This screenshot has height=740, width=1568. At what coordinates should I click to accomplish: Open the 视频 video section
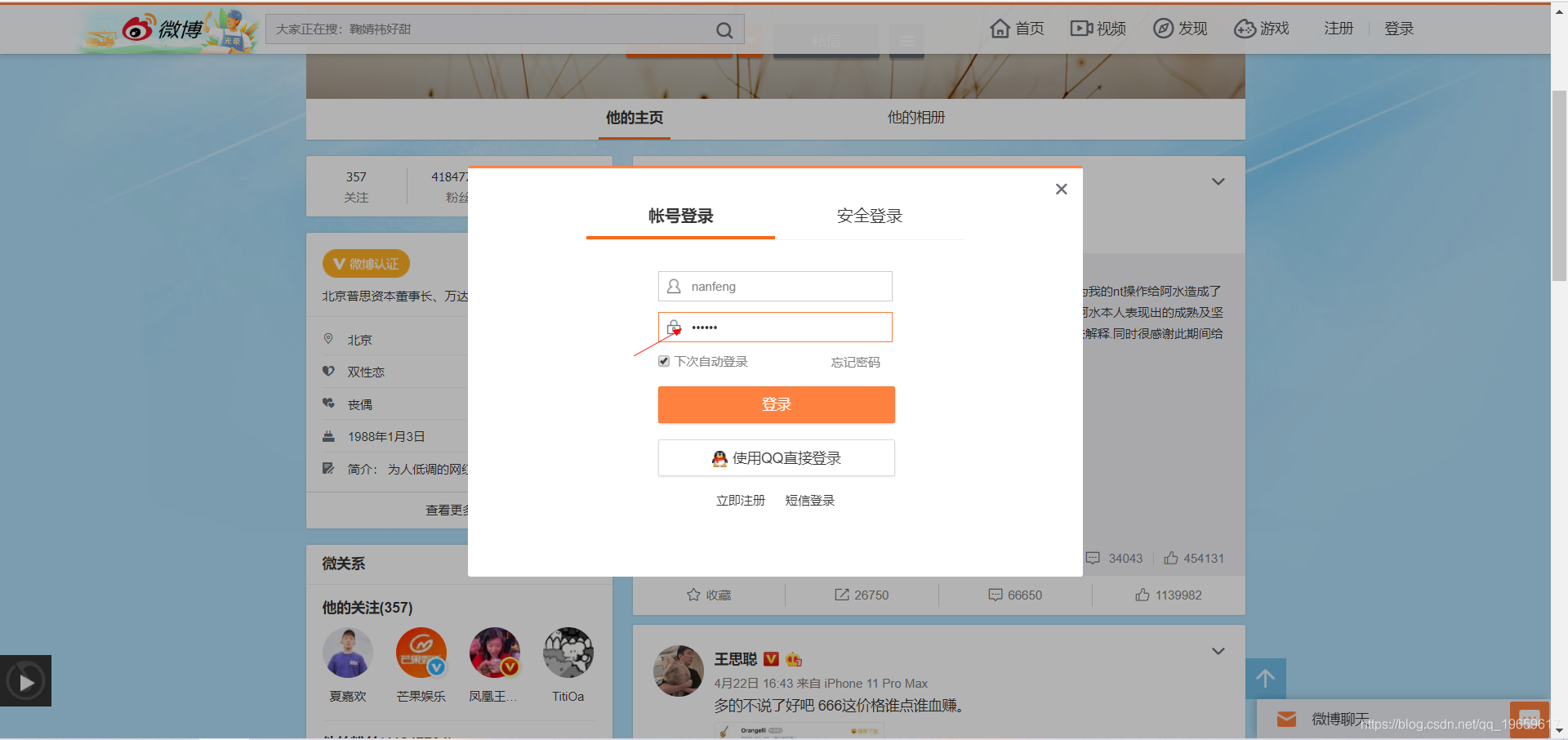pyautogui.click(x=1098, y=29)
